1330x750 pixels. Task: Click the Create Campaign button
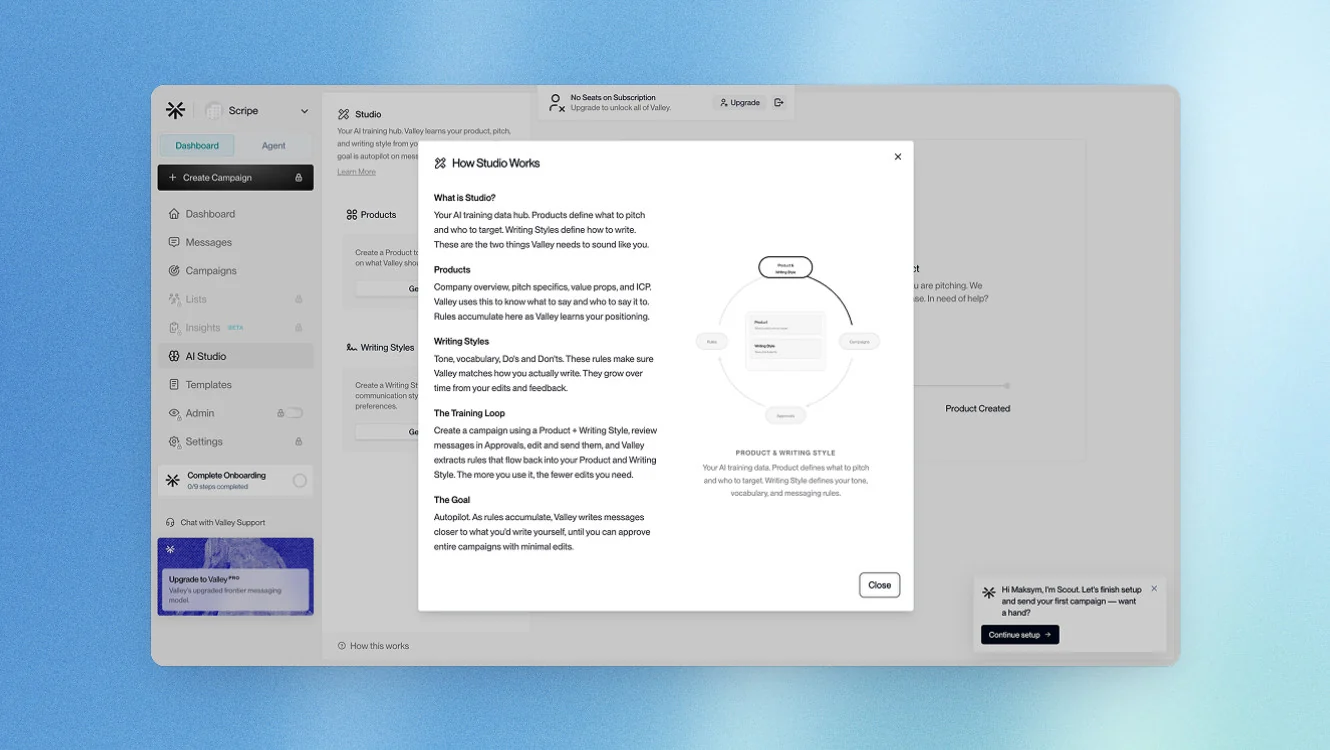click(235, 178)
